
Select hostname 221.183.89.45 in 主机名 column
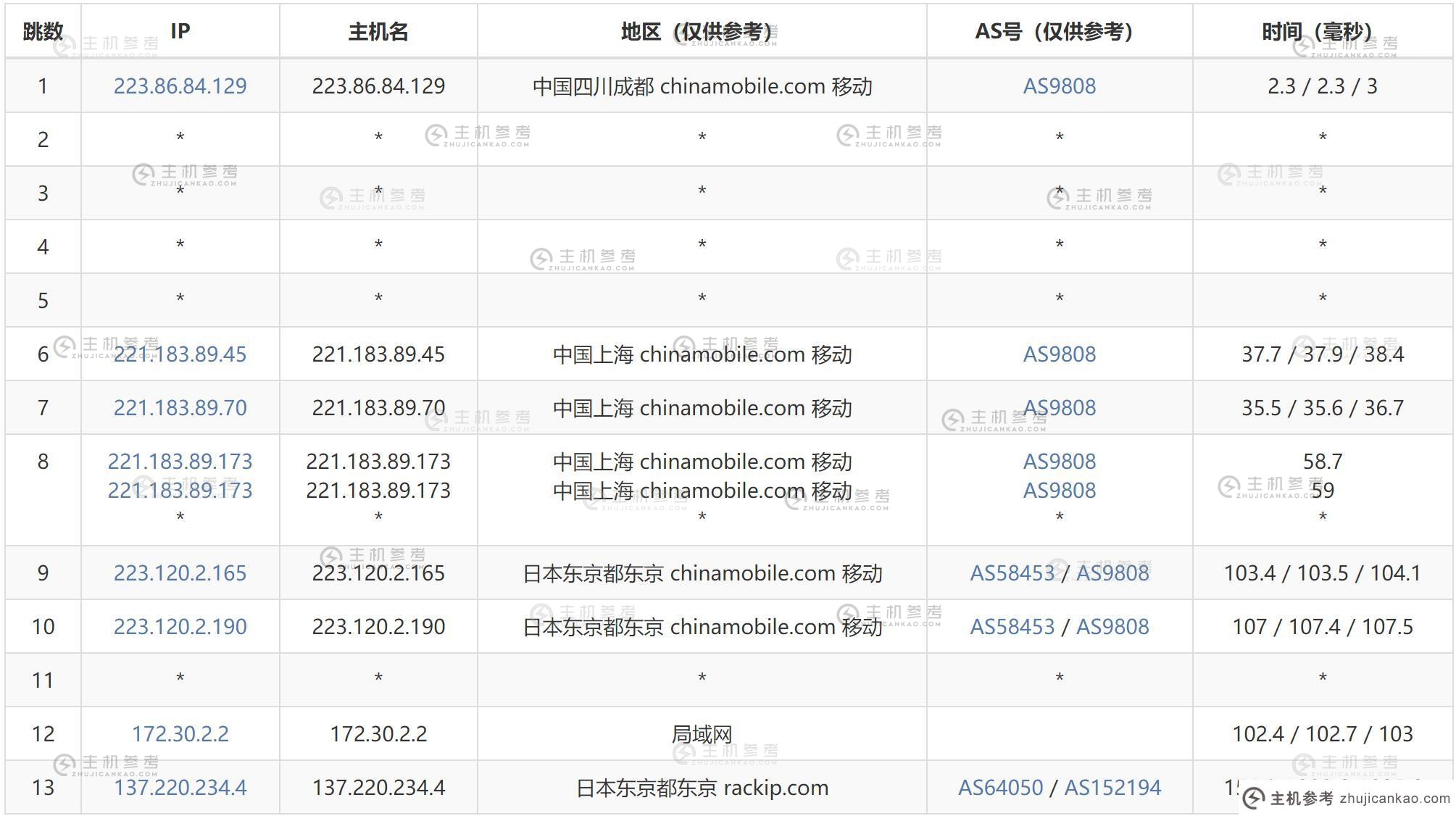378,354
